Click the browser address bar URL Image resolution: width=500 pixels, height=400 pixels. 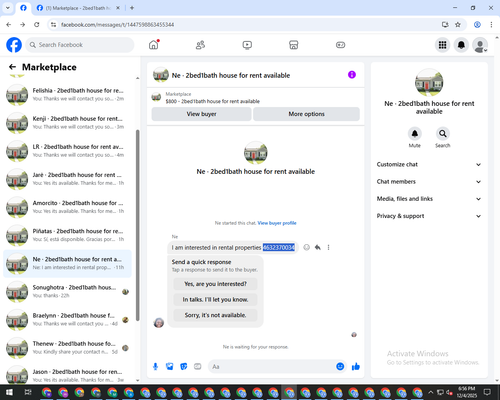117,25
